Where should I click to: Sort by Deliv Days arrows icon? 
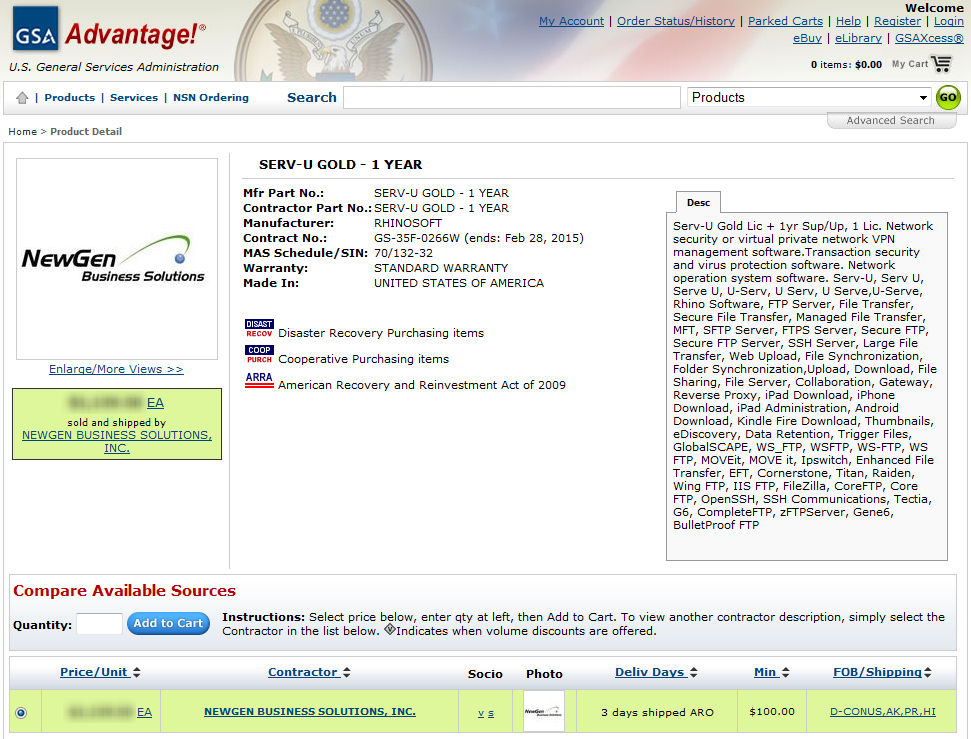click(694, 672)
